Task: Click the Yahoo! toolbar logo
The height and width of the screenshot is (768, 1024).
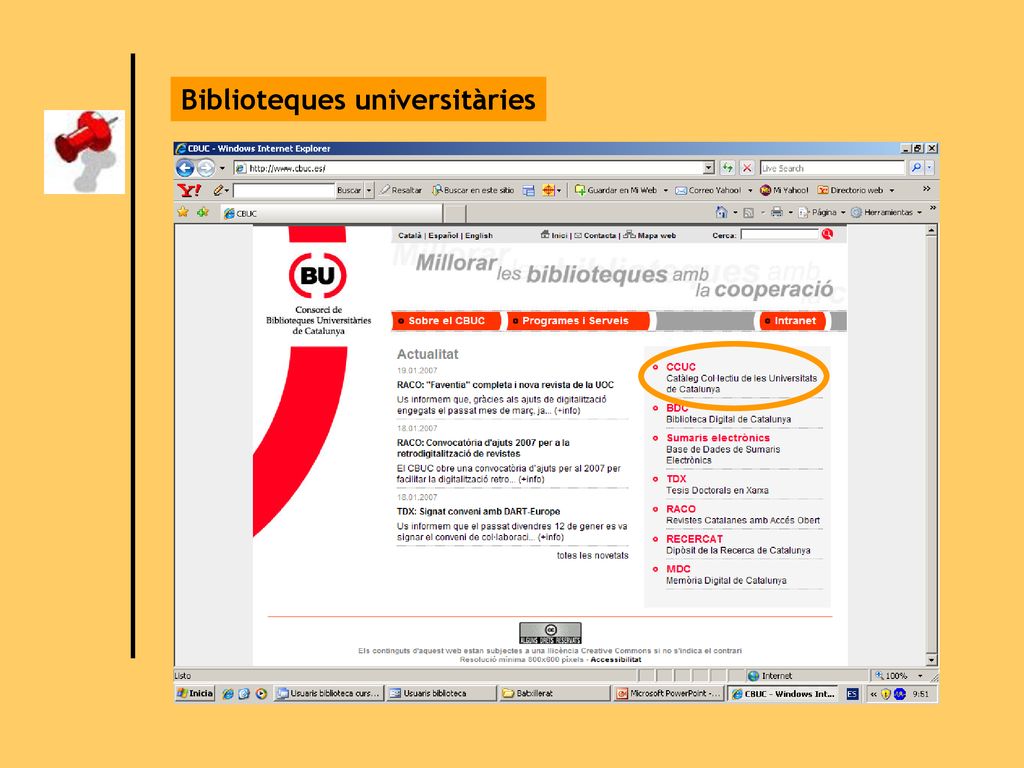Action: (x=189, y=190)
